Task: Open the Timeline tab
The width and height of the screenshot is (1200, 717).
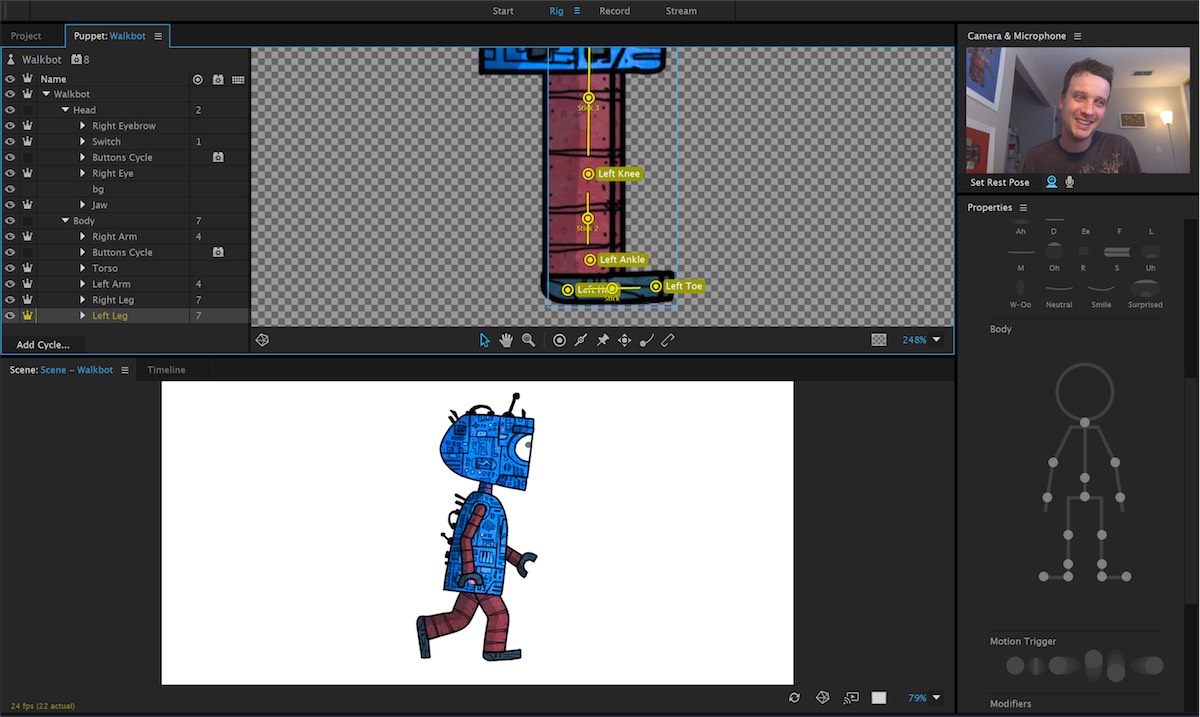Action: pyautogui.click(x=166, y=370)
